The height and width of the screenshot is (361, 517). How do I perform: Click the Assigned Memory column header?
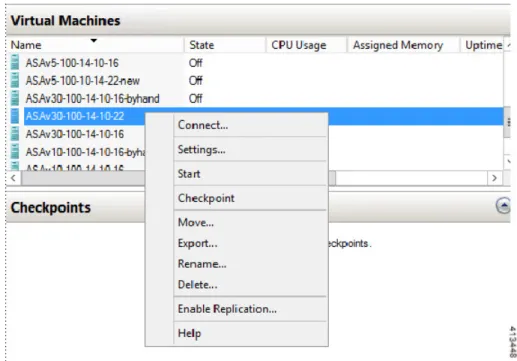(403, 45)
